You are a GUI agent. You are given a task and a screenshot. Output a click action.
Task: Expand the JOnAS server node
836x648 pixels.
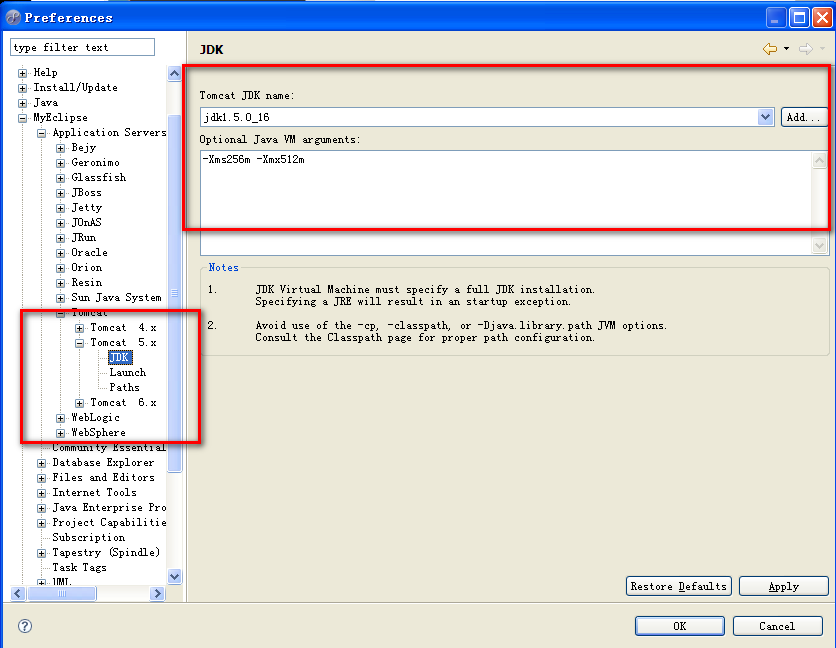pyautogui.click(x=61, y=223)
